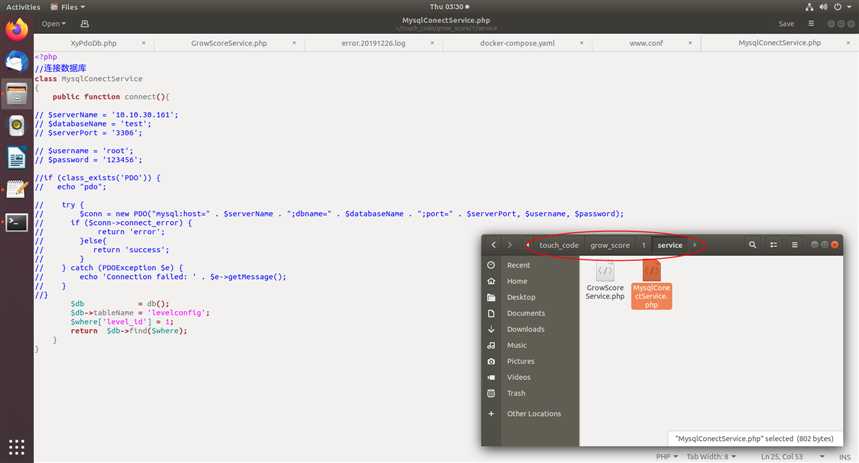The width and height of the screenshot is (859, 463).
Task: Switch to MysqlConectService.php tab
Action: 779,43
